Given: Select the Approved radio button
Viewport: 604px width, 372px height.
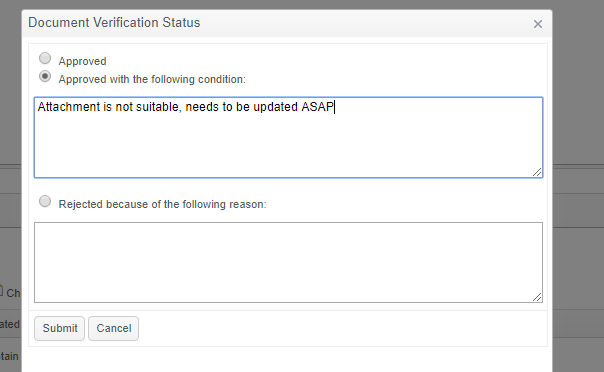Looking at the screenshot, I should tap(45, 58).
